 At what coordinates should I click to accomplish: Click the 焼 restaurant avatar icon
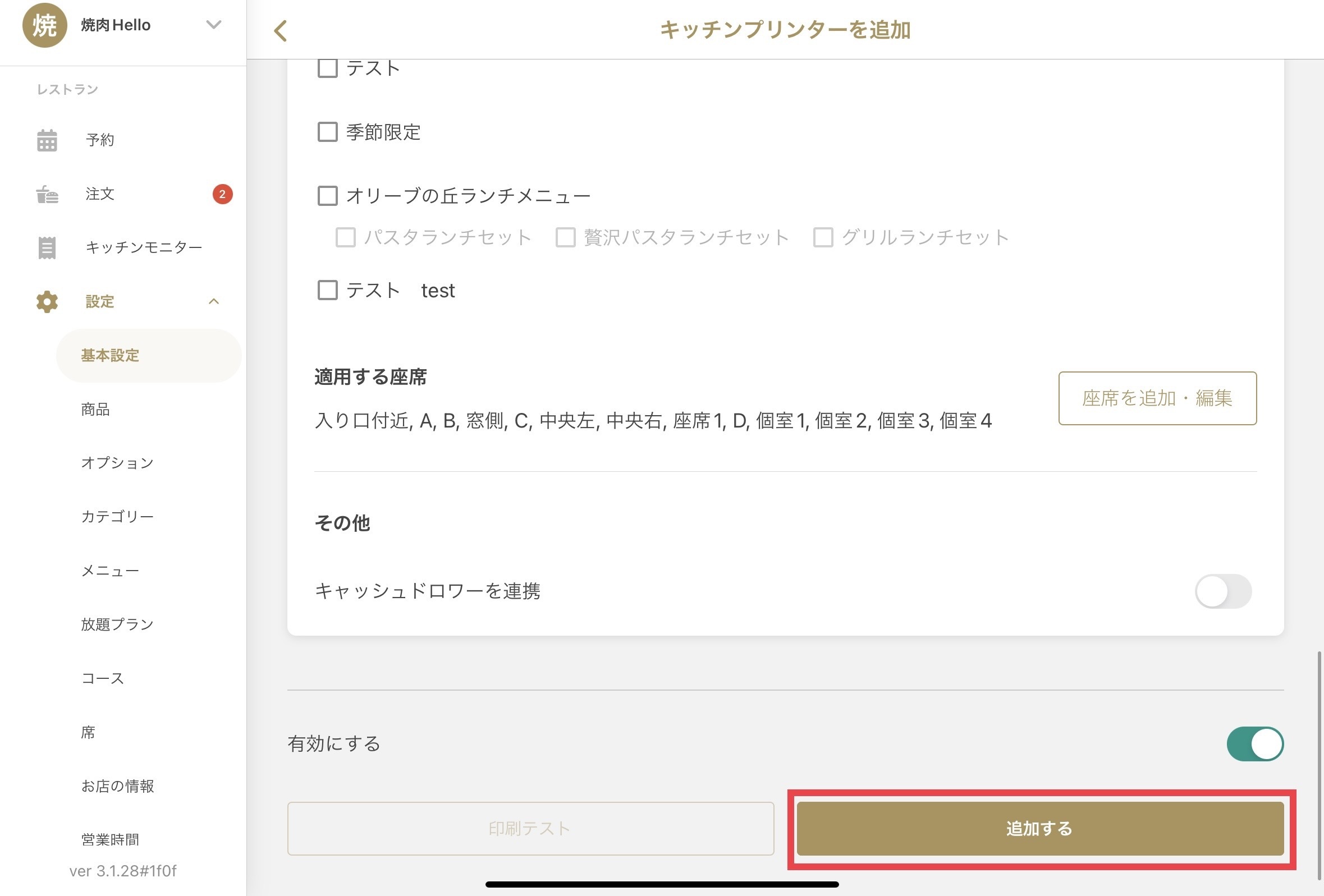(44, 25)
